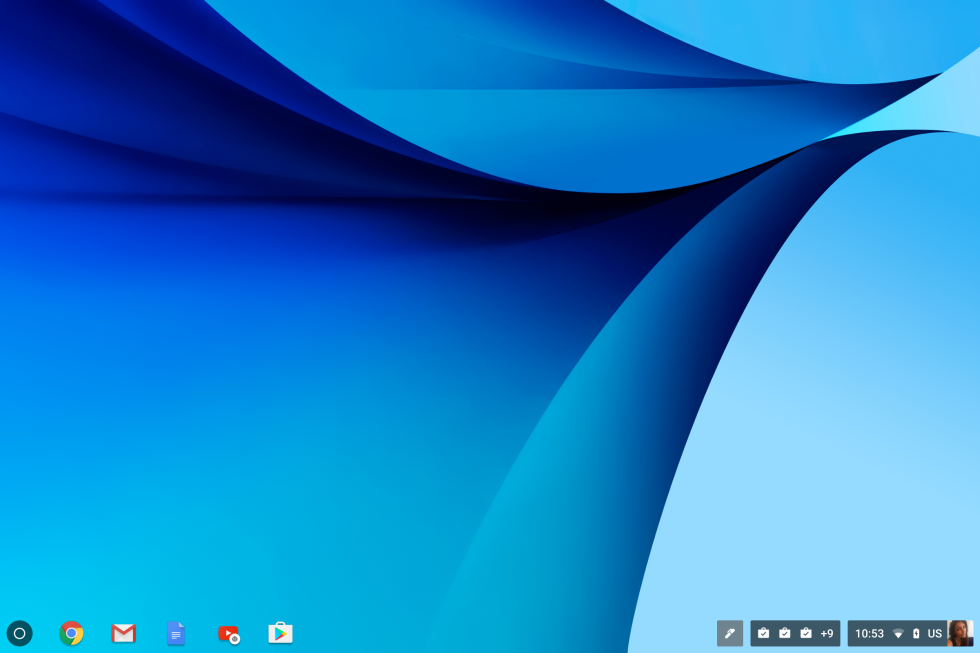Open the user profile avatar

(960, 633)
